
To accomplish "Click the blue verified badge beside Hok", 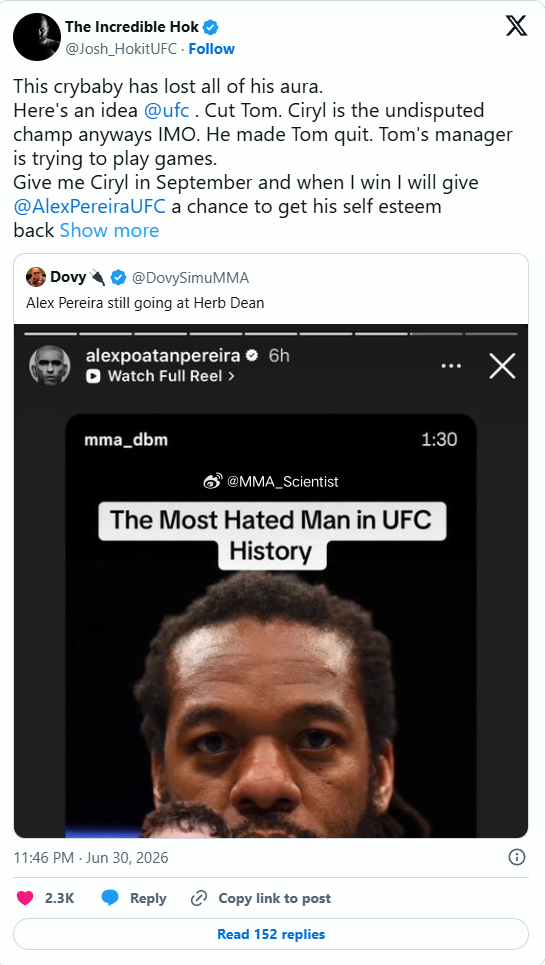I will pyautogui.click(x=212, y=27).
